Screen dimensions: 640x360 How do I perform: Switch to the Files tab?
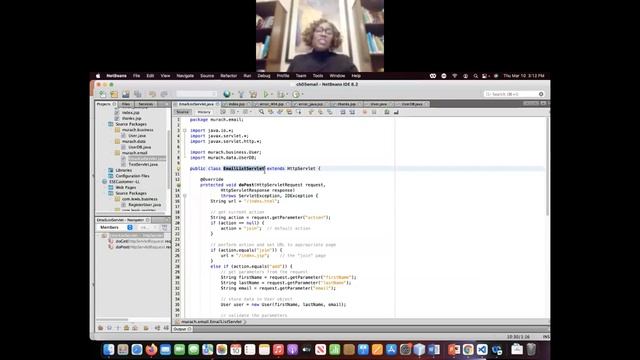pos(126,104)
